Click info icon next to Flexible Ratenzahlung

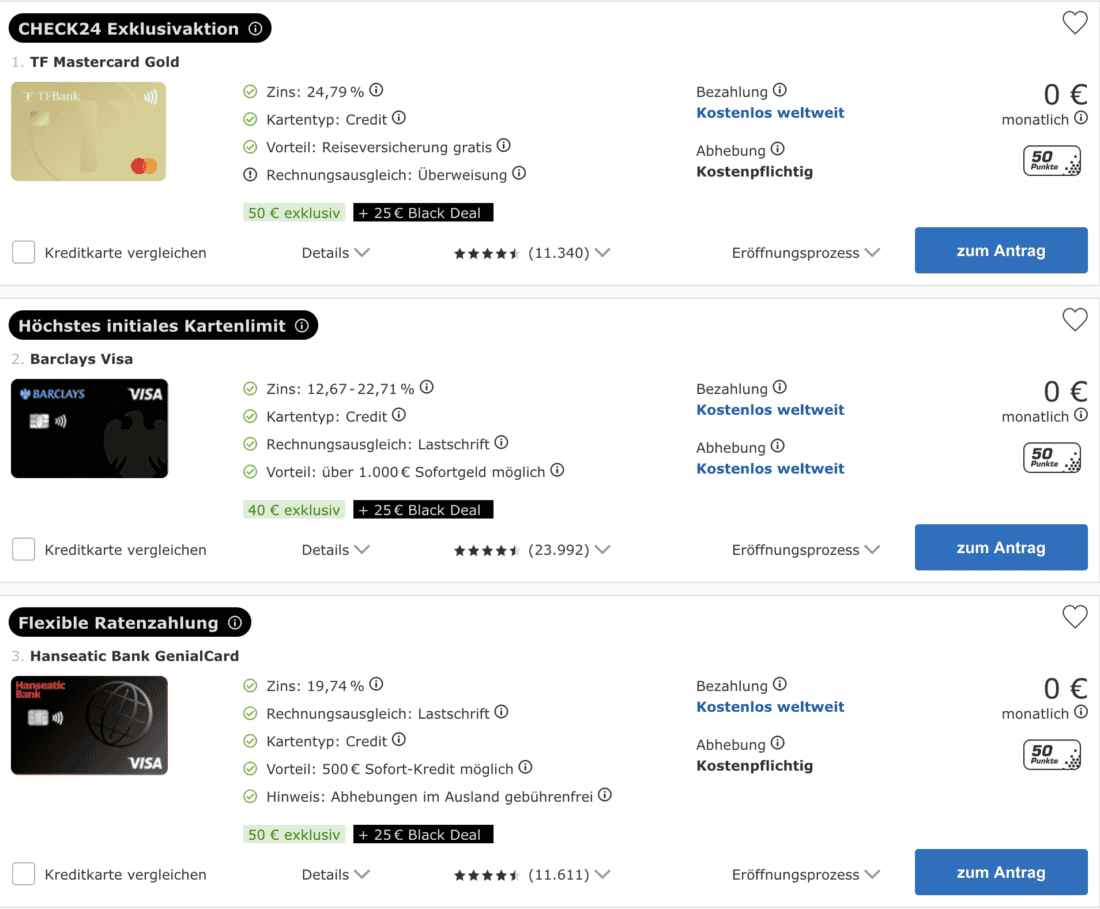235,623
